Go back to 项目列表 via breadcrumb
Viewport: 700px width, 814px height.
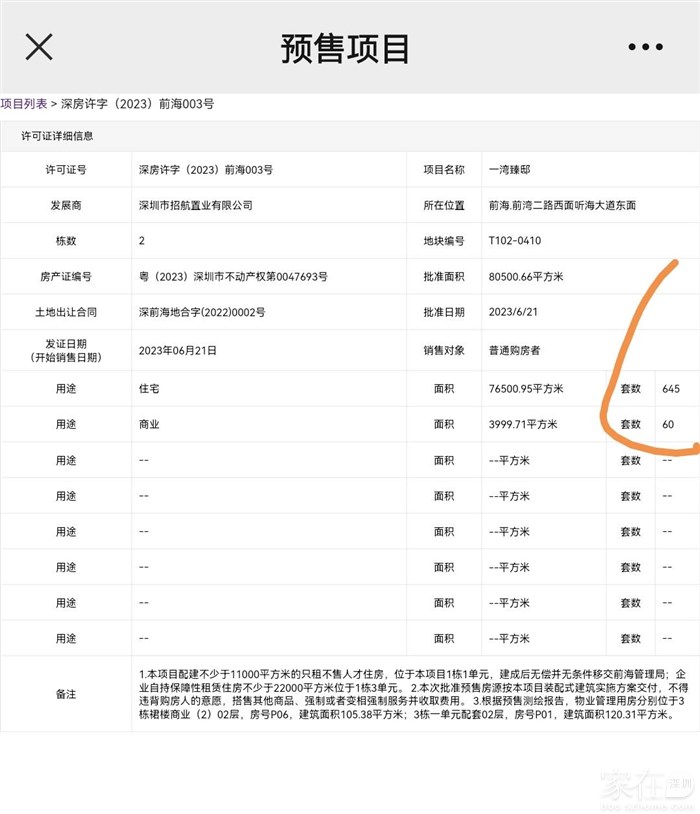click(x=23, y=103)
